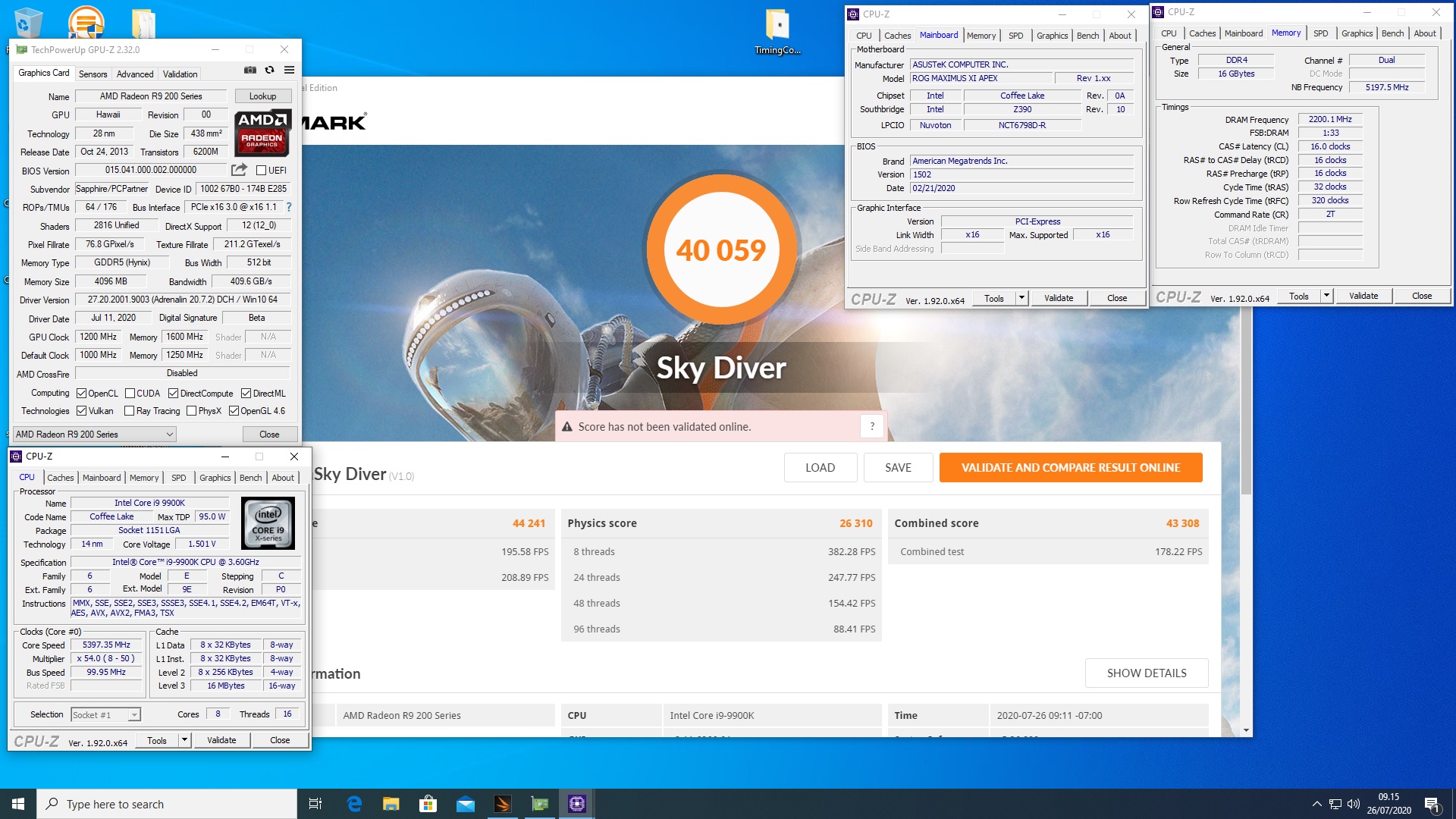Image resolution: width=1456 pixels, height=819 pixels.
Task: Switch to GPU-Z taskbar icon
Action: 539,804
